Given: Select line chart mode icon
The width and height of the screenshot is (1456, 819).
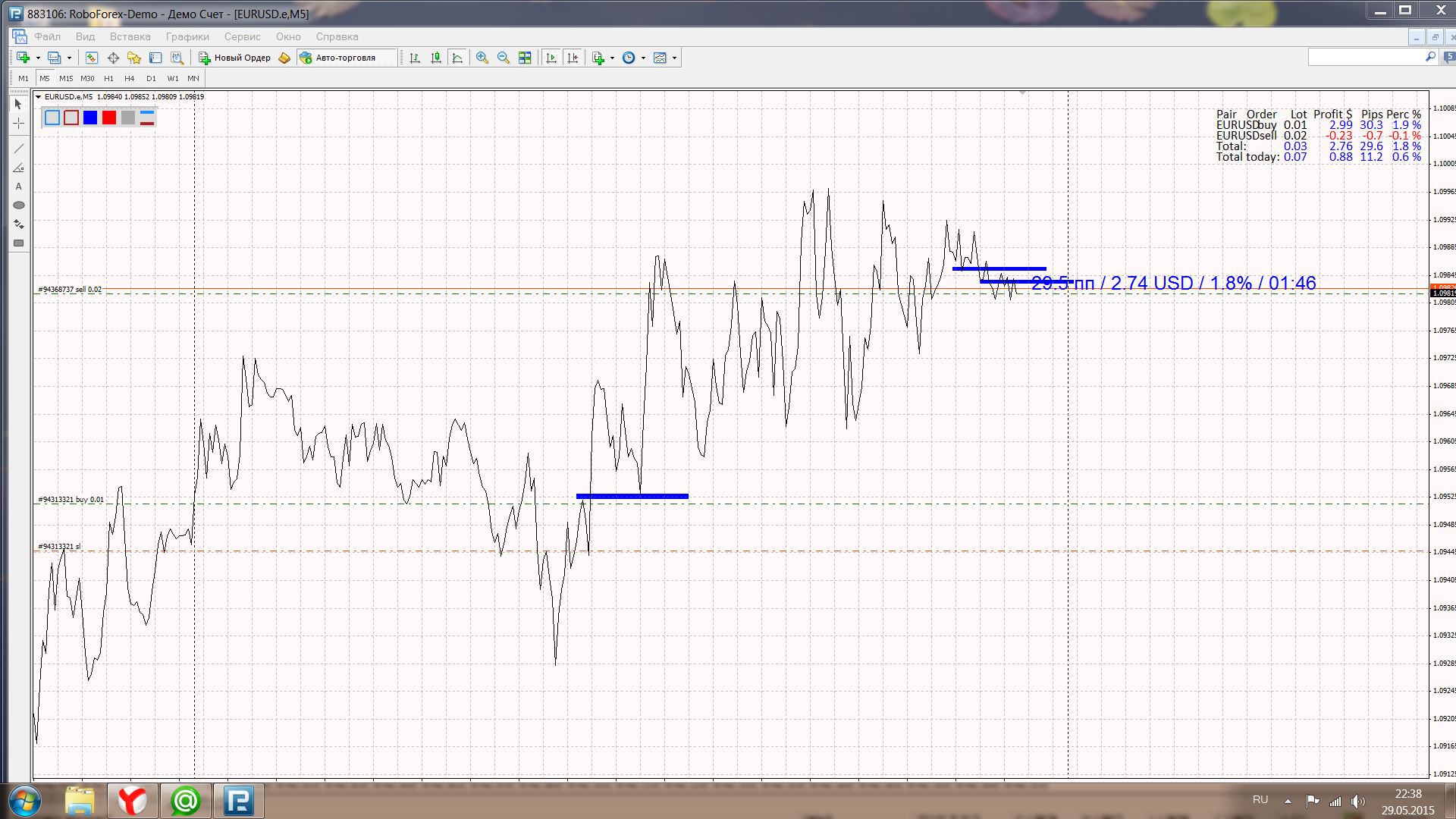Looking at the screenshot, I should tap(457, 58).
